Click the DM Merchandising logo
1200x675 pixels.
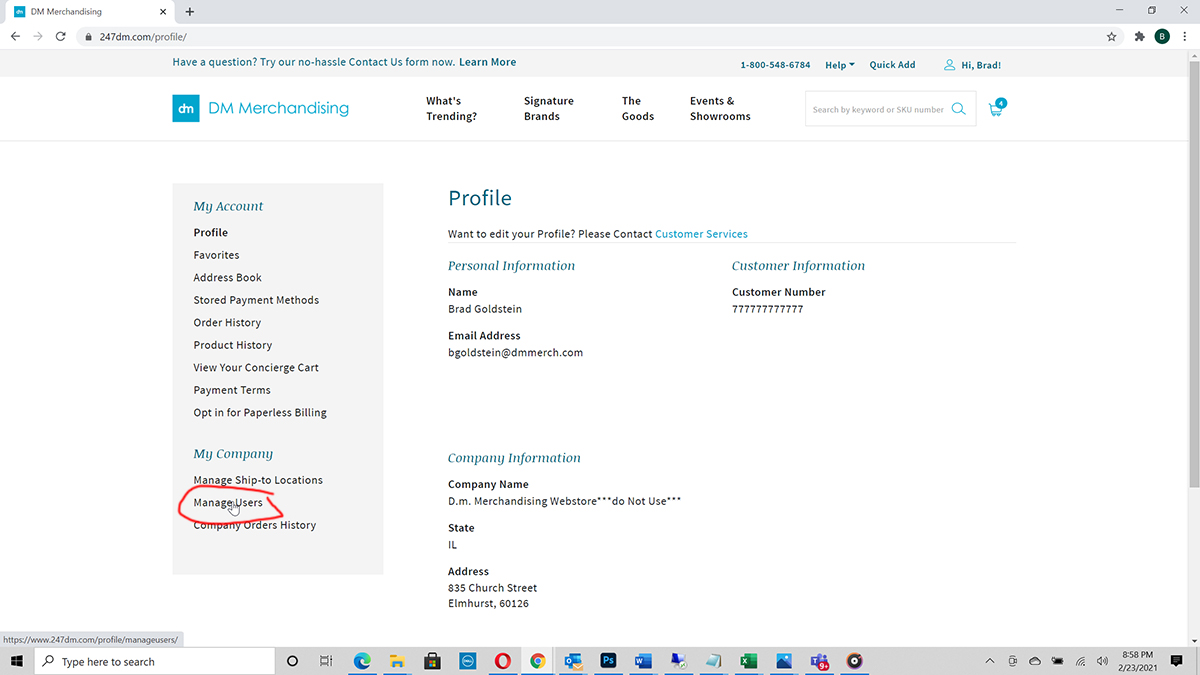tap(261, 108)
